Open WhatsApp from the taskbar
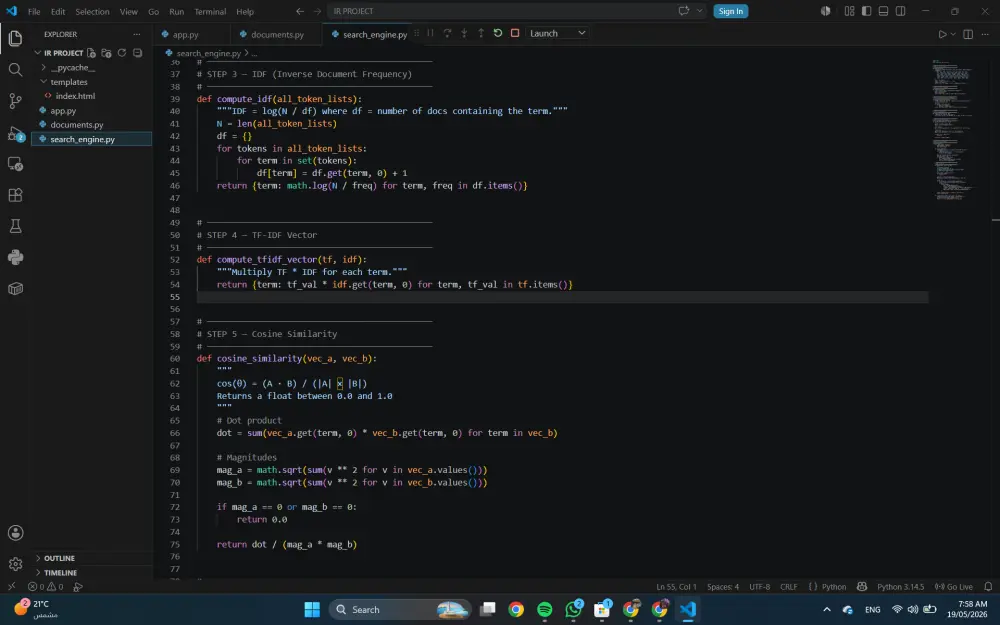 pyautogui.click(x=573, y=610)
